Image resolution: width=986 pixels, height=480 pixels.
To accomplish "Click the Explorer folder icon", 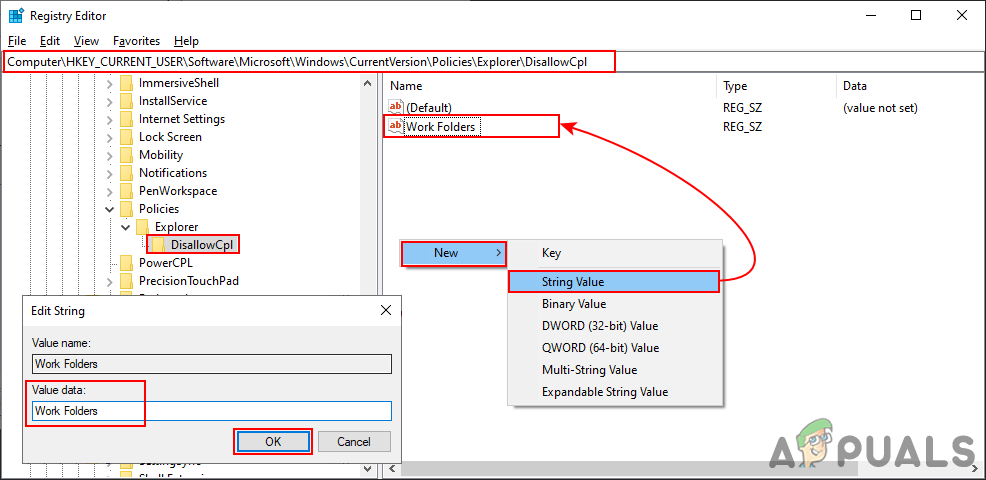I will pos(143,226).
